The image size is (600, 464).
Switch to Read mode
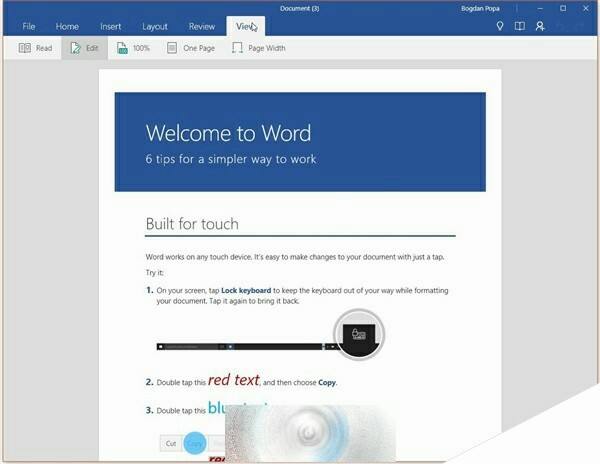coord(35,48)
